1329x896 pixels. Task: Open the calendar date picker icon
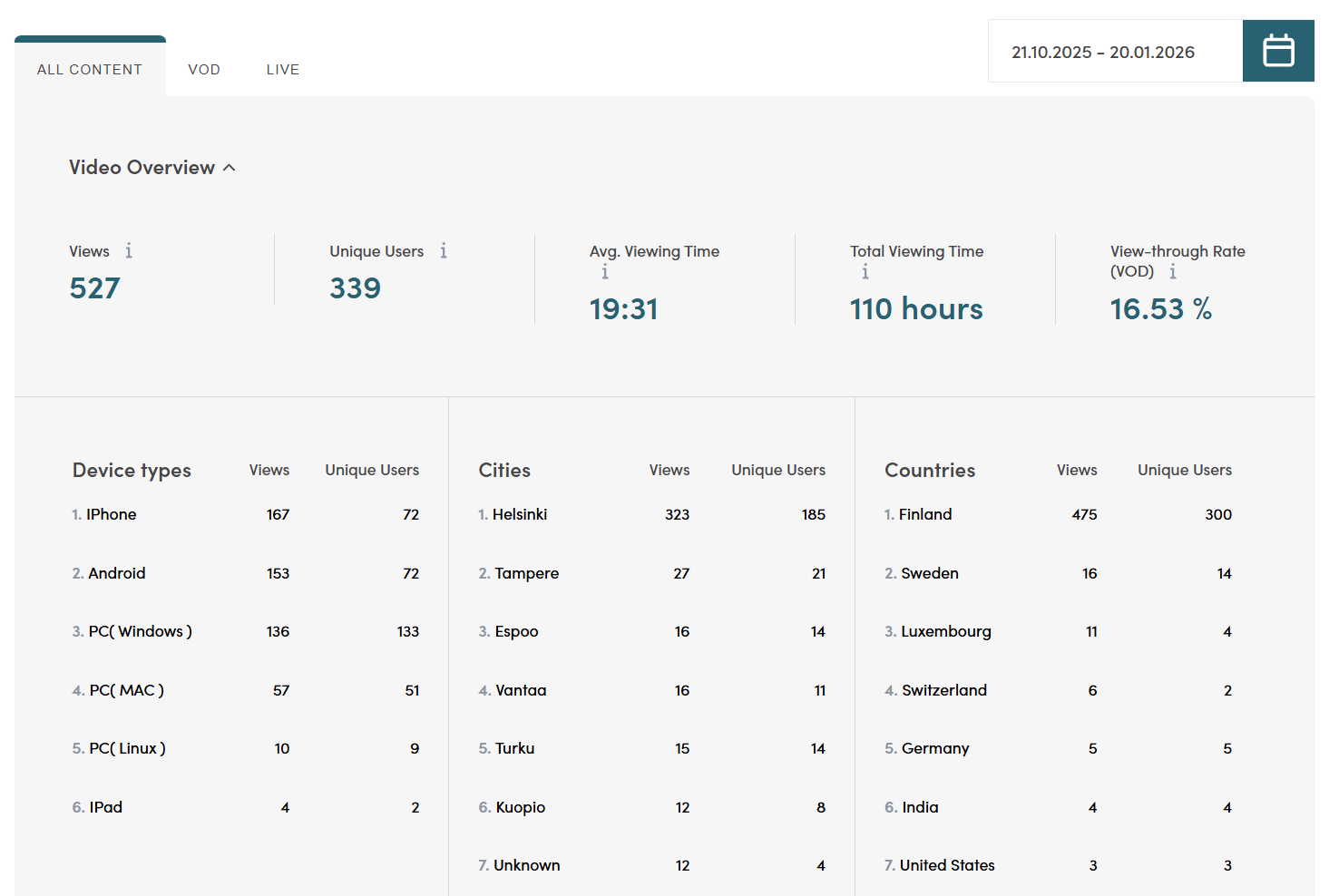coord(1278,51)
